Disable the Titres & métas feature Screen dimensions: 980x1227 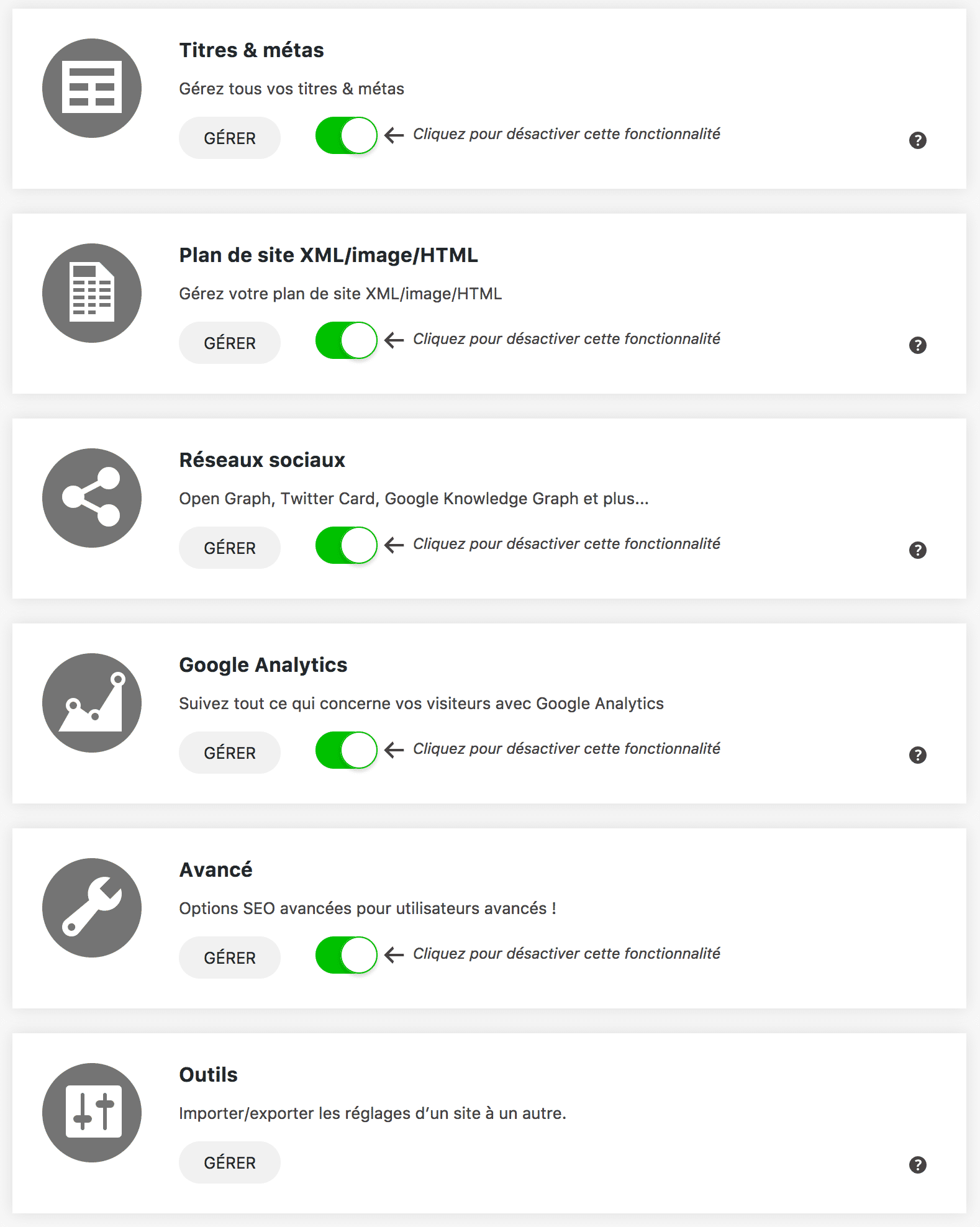[345, 135]
